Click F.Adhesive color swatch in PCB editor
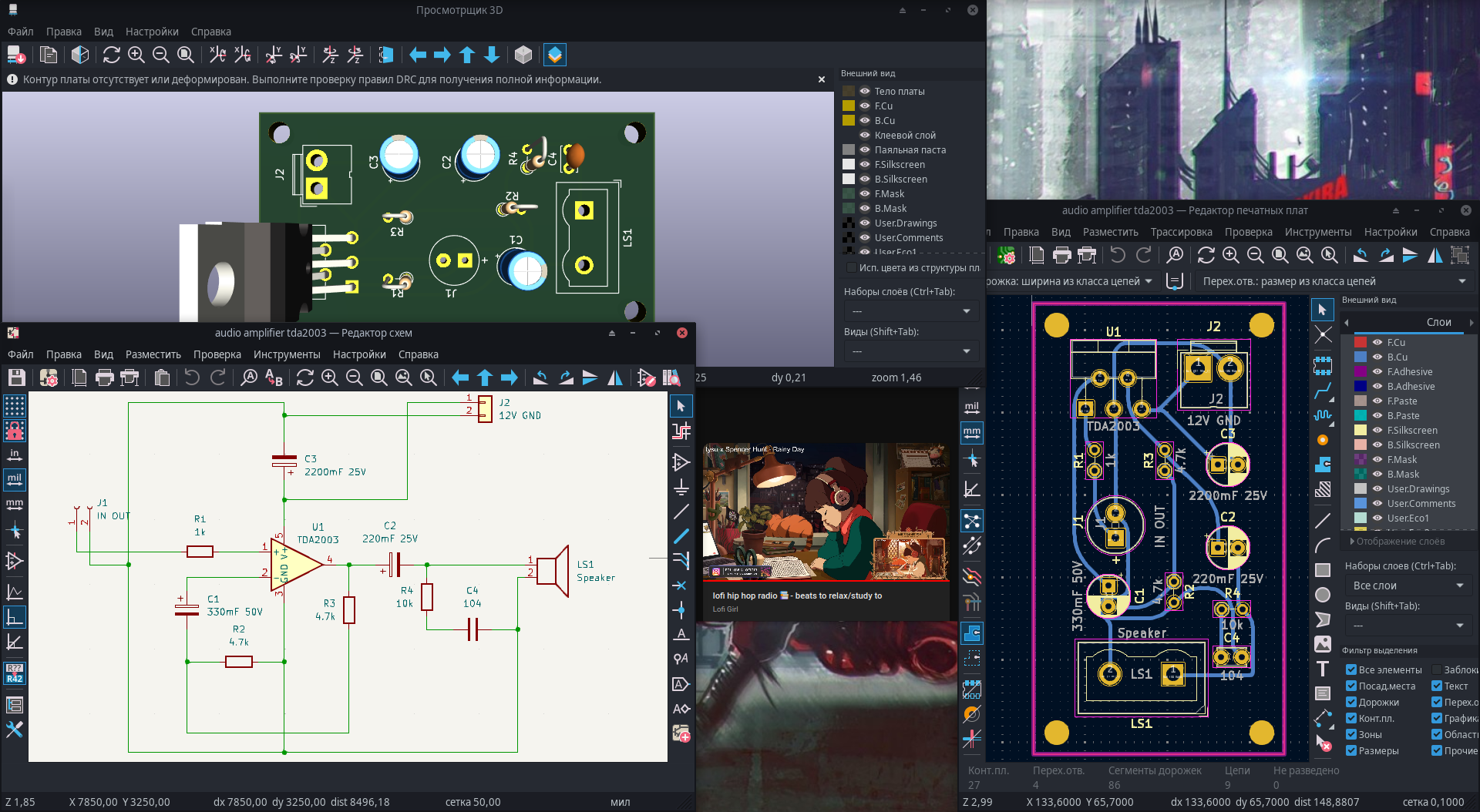Viewport: 1480px width, 812px height. 1361,371
